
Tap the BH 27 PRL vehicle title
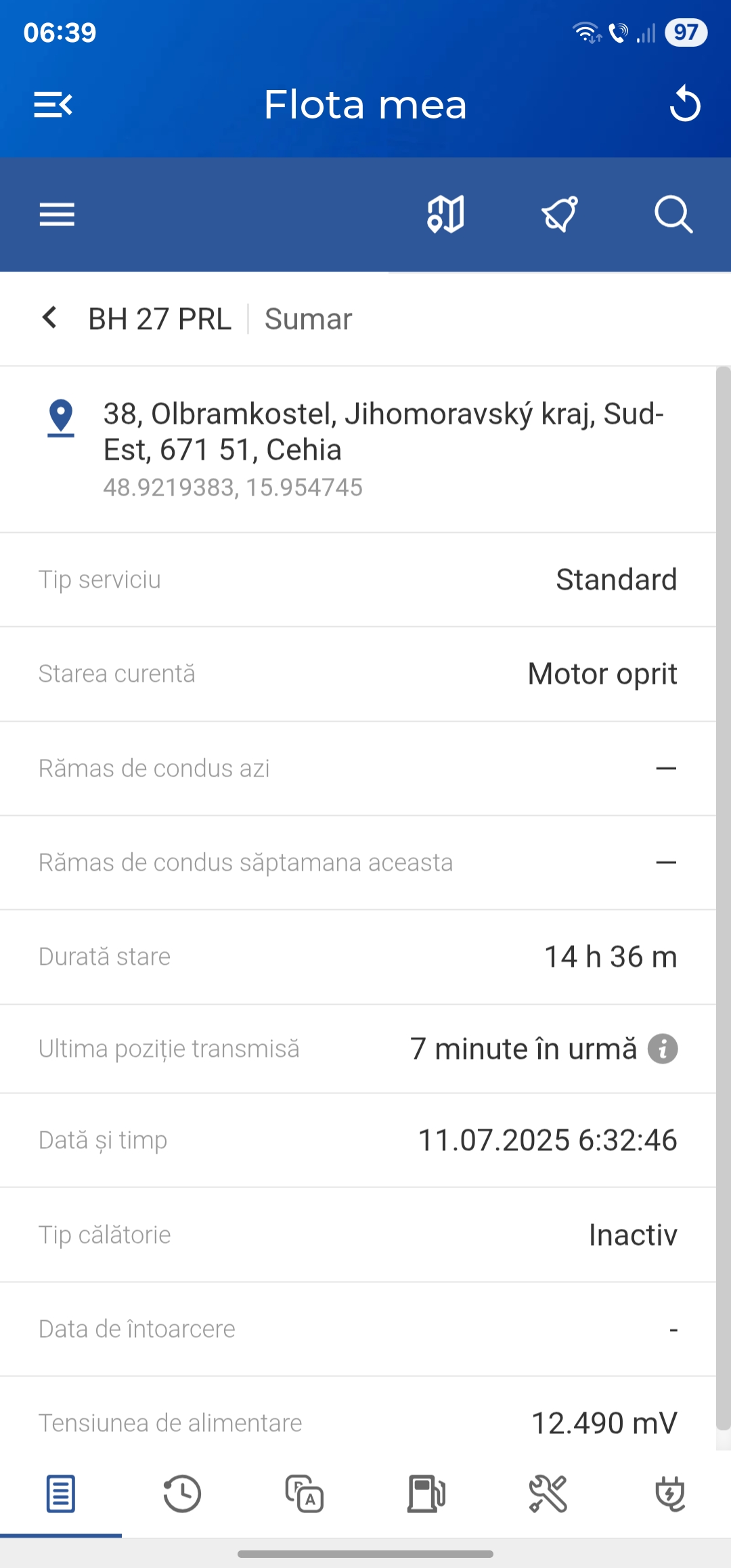tap(160, 319)
